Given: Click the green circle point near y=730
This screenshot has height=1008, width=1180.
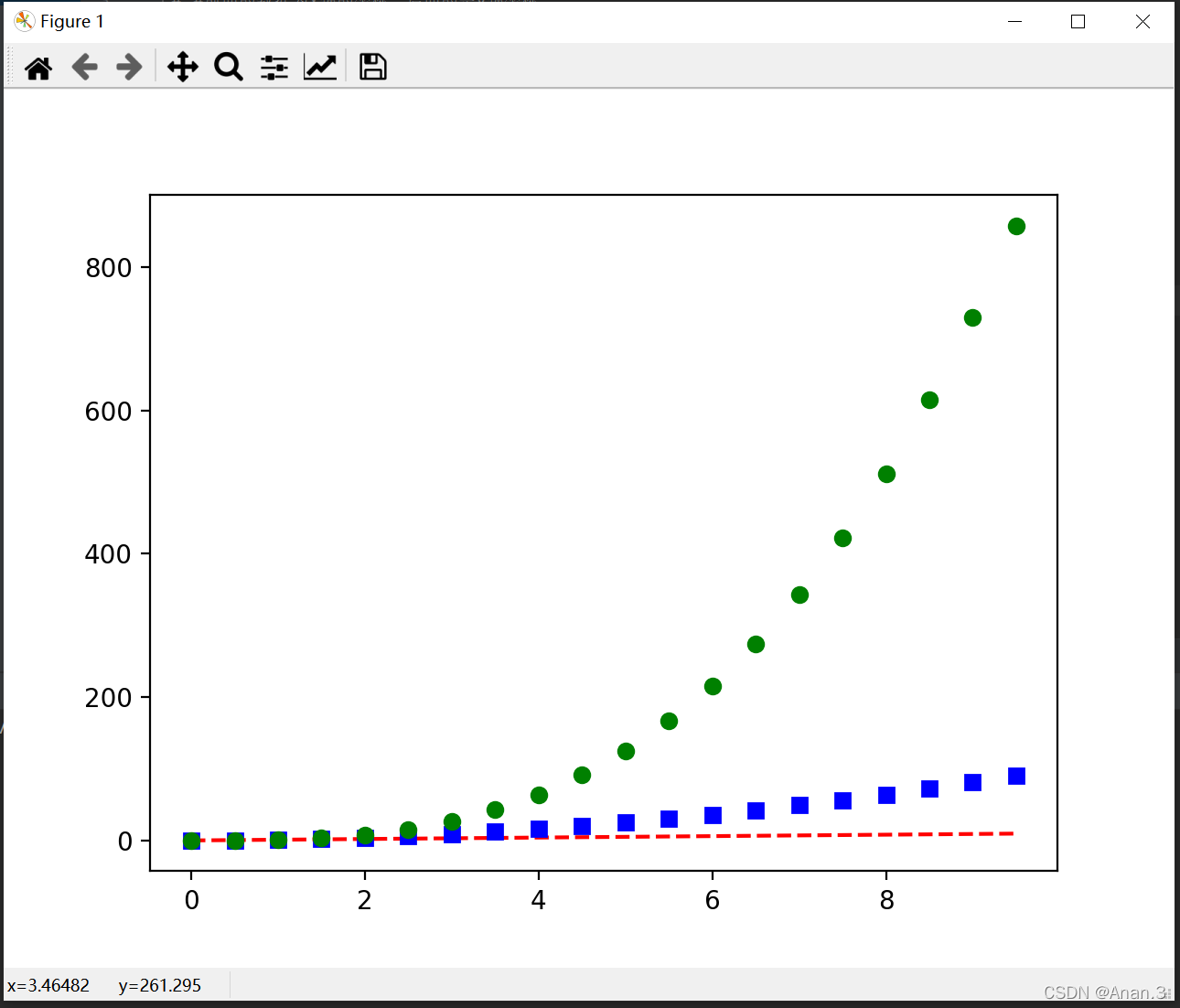Looking at the screenshot, I should [972, 317].
